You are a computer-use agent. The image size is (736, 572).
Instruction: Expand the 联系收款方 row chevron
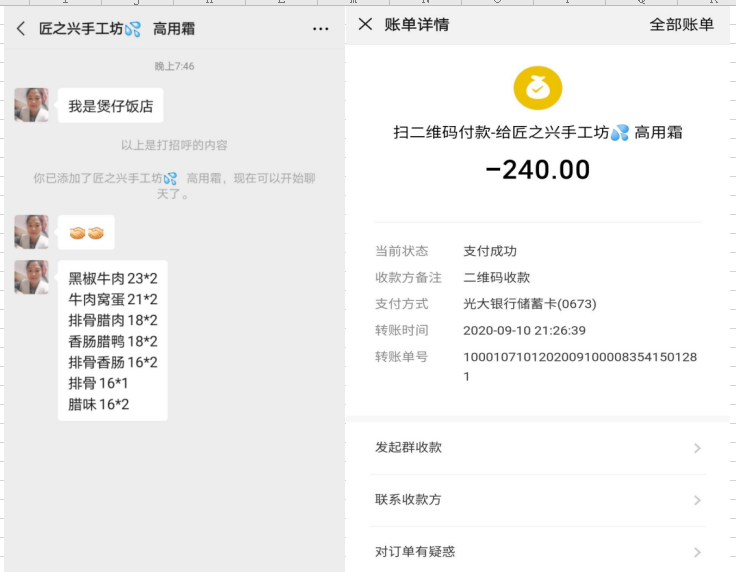click(697, 500)
